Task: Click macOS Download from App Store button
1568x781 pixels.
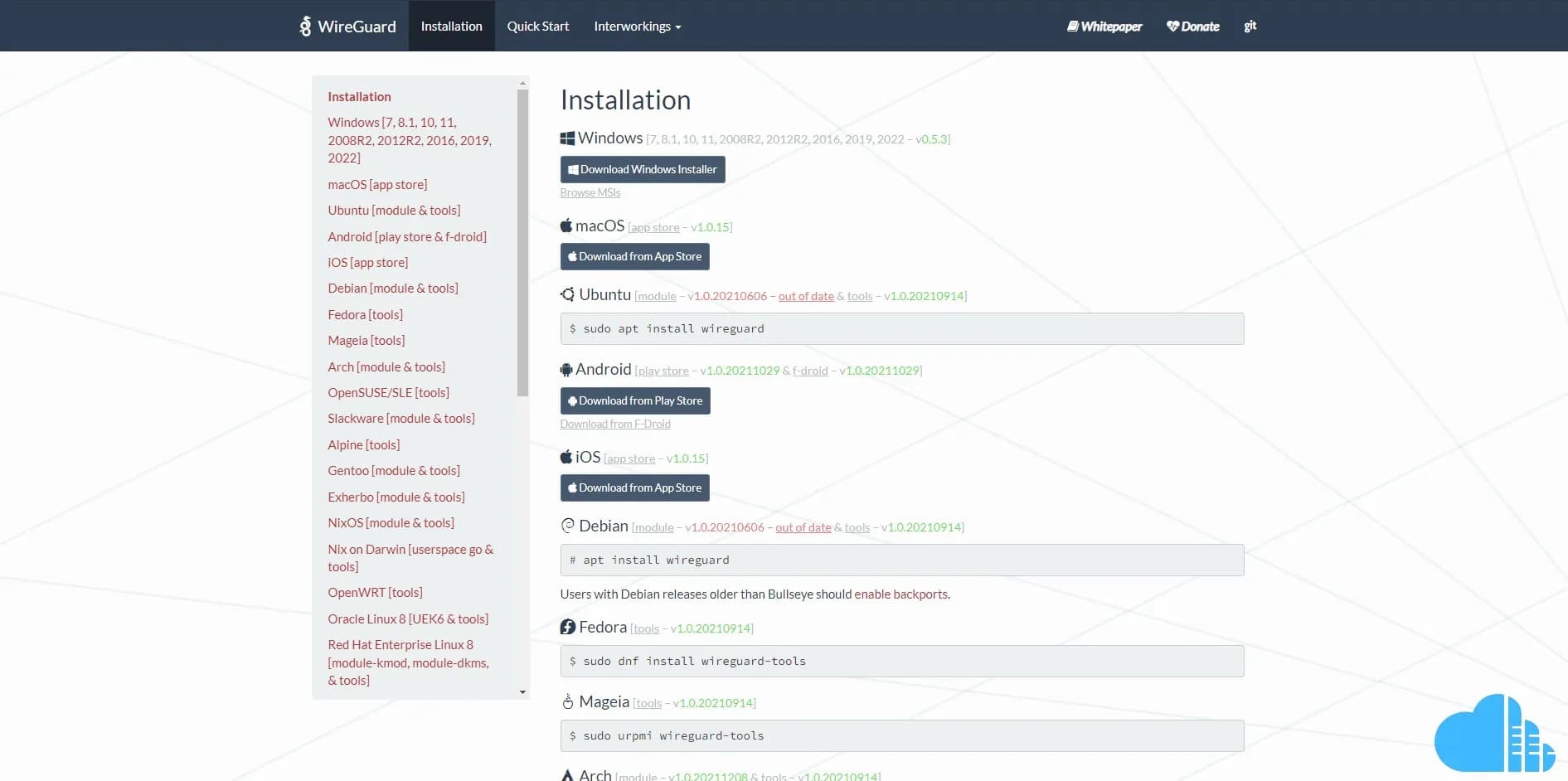Action: click(635, 256)
